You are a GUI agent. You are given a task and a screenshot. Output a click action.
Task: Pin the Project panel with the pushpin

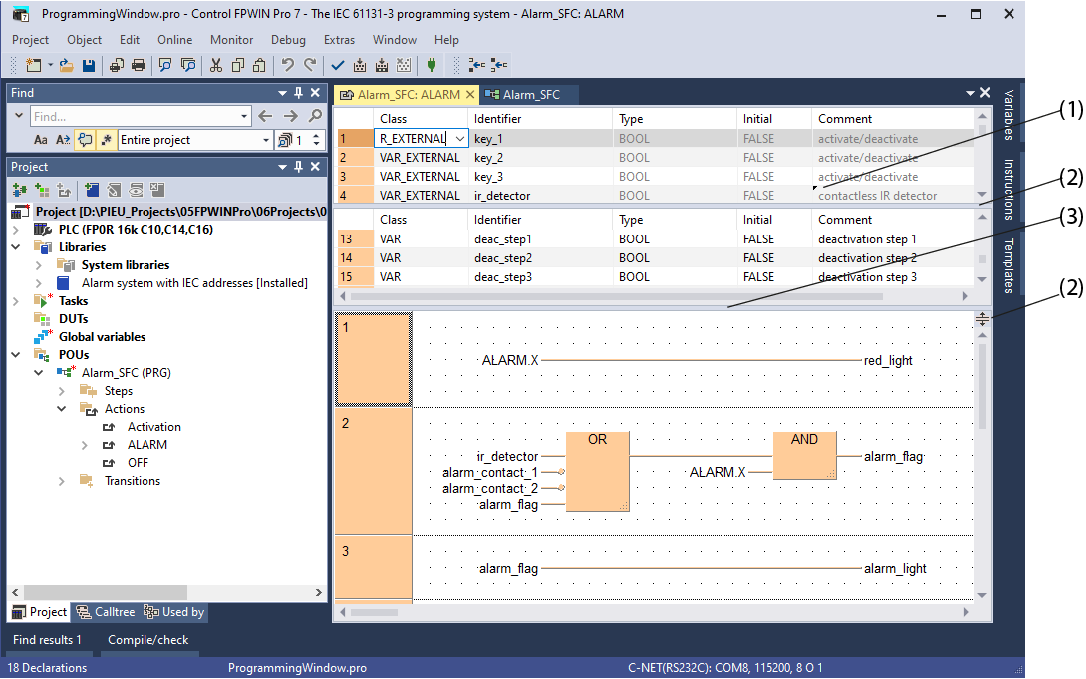click(x=298, y=167)
